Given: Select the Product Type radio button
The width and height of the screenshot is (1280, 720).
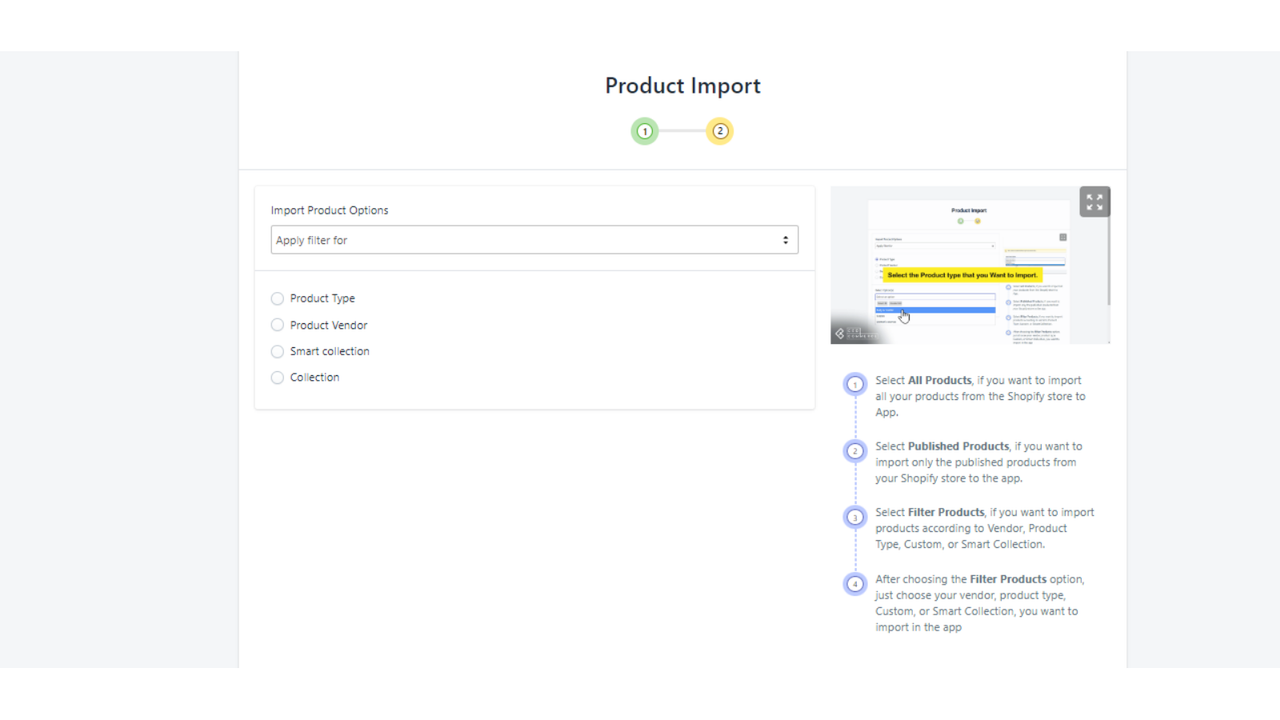Looking at the screenshot, I should pos(277,298).
